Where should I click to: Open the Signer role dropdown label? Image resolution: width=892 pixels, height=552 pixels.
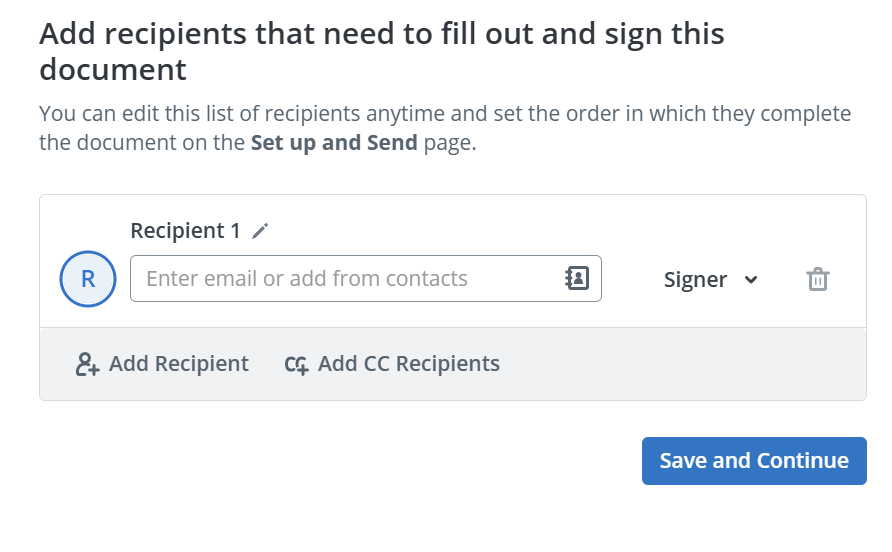tap(695, 279)
